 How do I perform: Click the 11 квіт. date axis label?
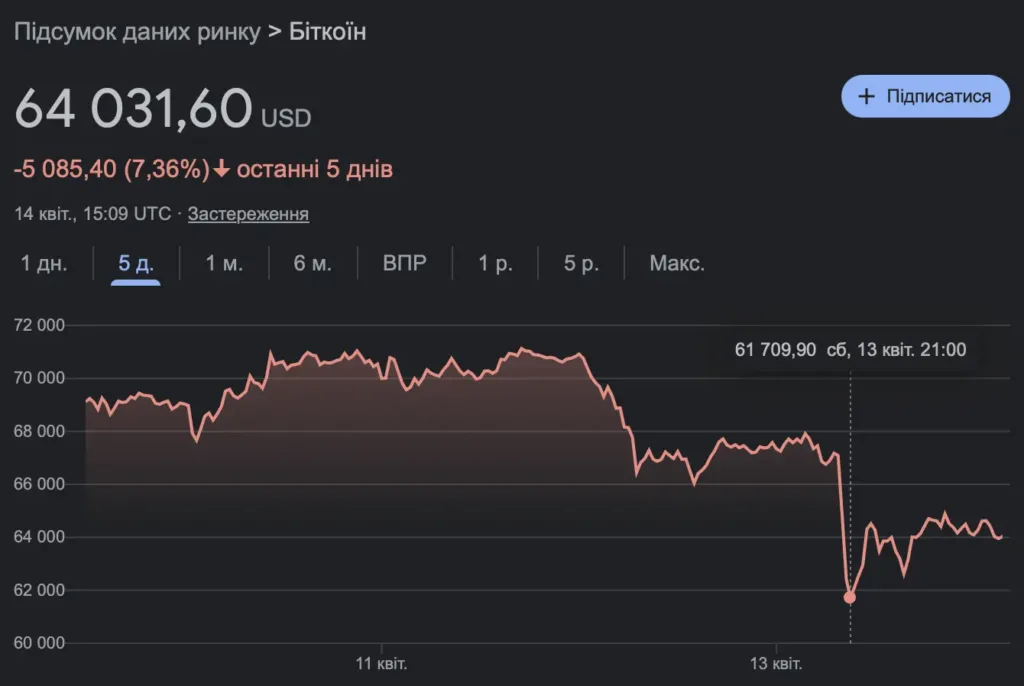(x=381, y=663)
